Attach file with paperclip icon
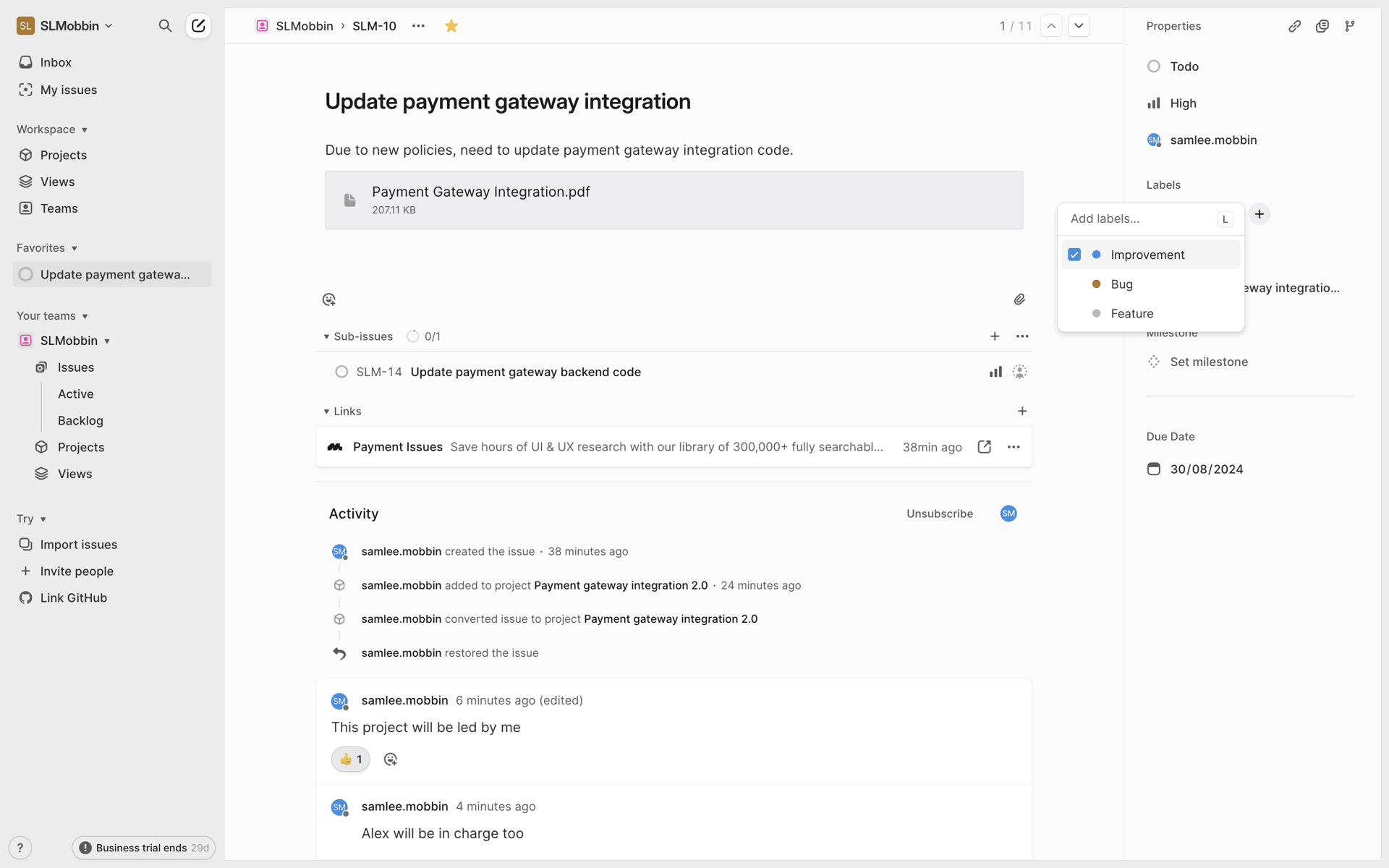1389x868 pixels. pyautogui.click(x=1019, y=299)
